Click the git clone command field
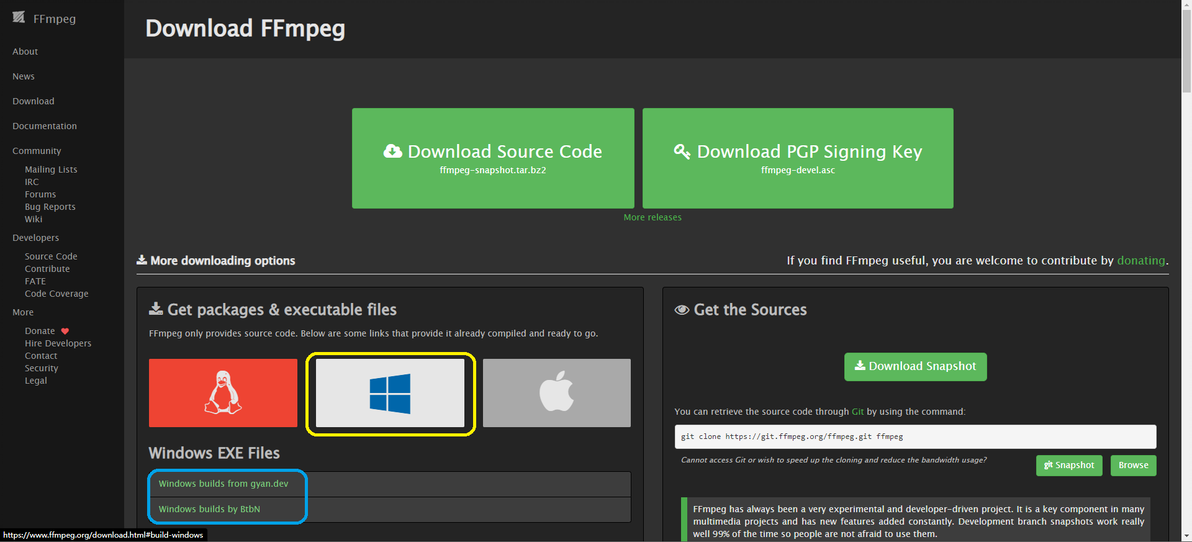Image resolution: width=1192 pixels, height=542 pixels. [x=915, y=437]
